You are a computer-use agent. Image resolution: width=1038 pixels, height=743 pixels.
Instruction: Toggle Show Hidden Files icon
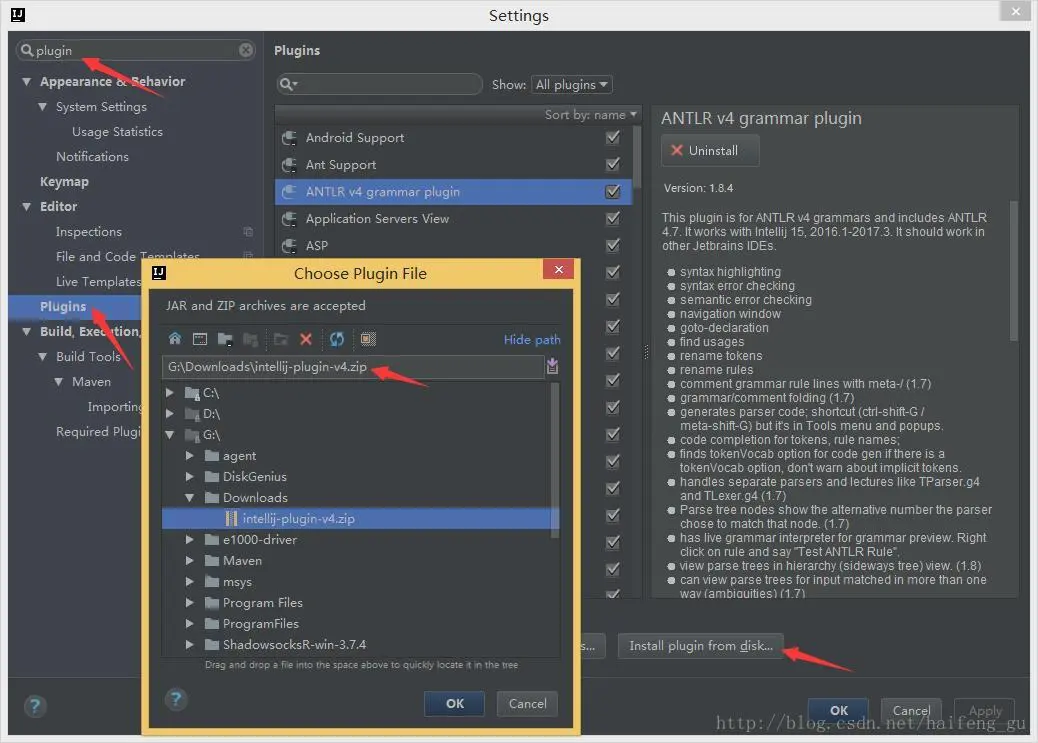point(368,339)
